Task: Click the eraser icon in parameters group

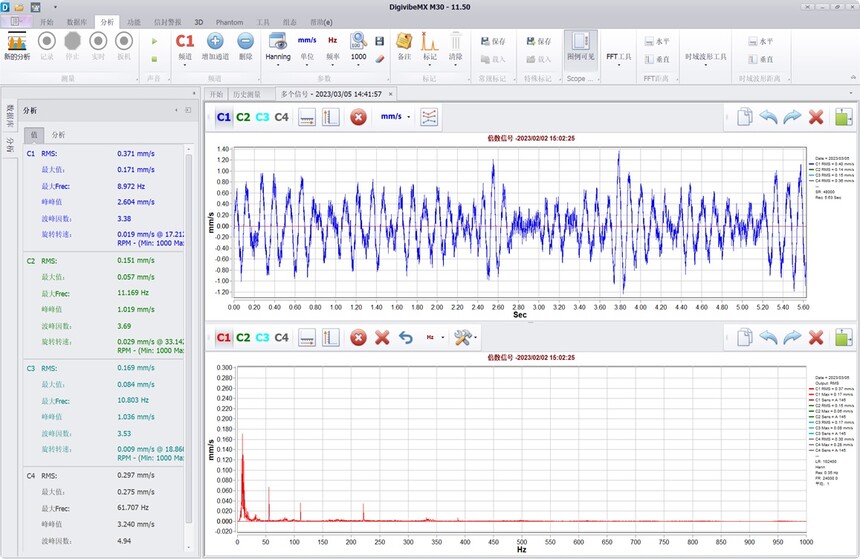Action: [x=380, y=58]
